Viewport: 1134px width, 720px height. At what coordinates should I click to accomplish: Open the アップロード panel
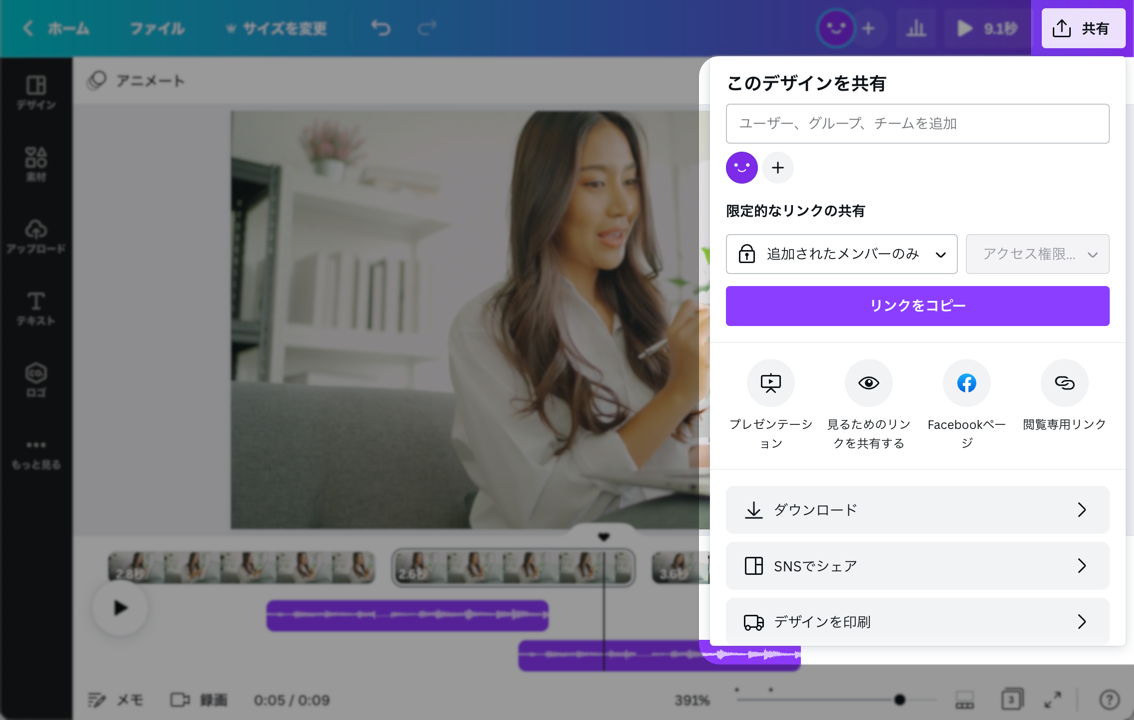36,236
